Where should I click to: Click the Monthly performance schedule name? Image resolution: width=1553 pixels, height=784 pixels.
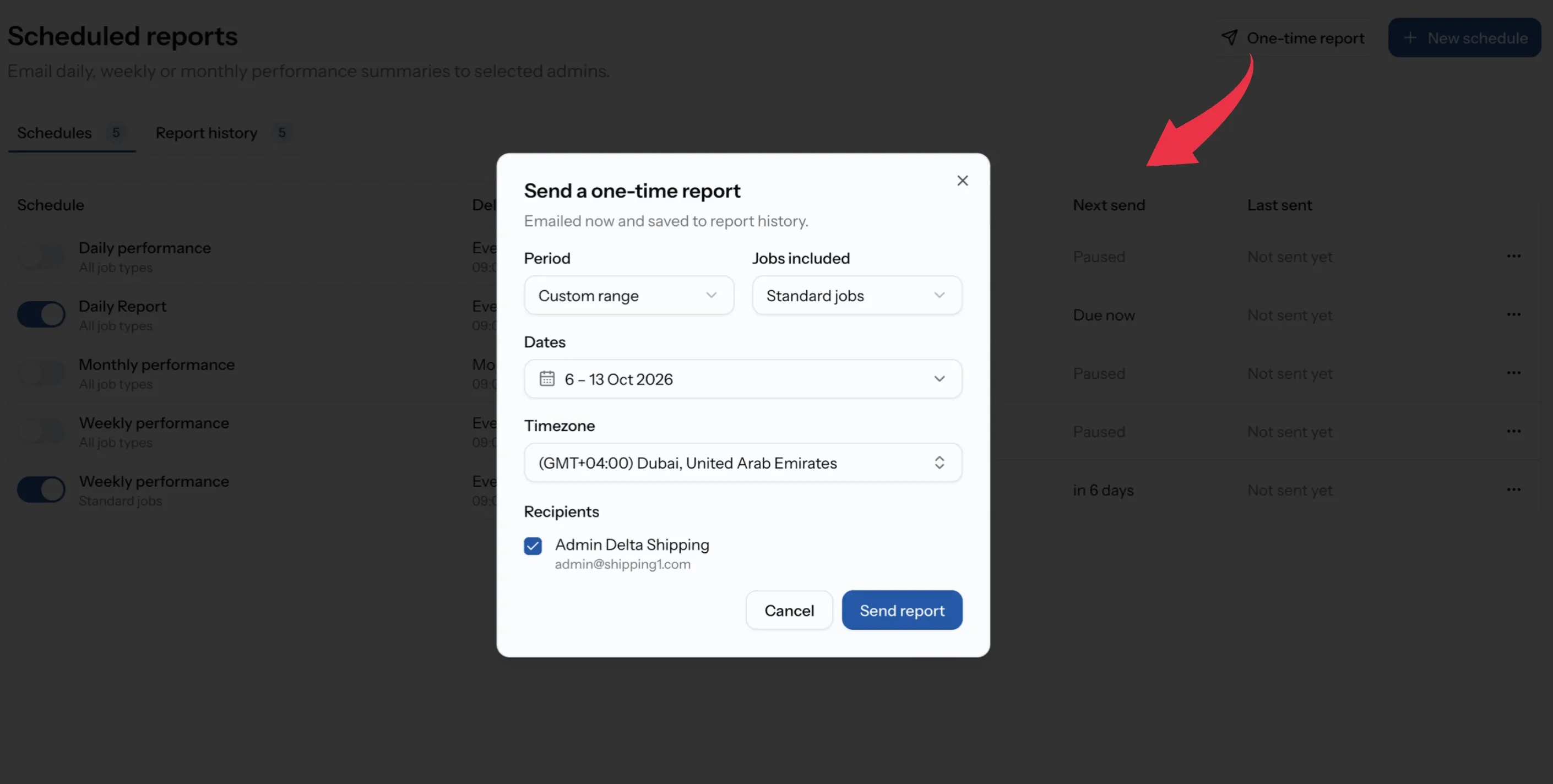pos(157,364)
